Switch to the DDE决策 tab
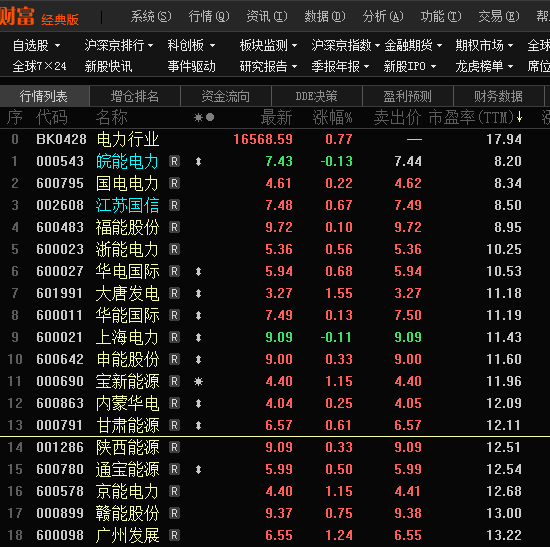 coord(317,96)
